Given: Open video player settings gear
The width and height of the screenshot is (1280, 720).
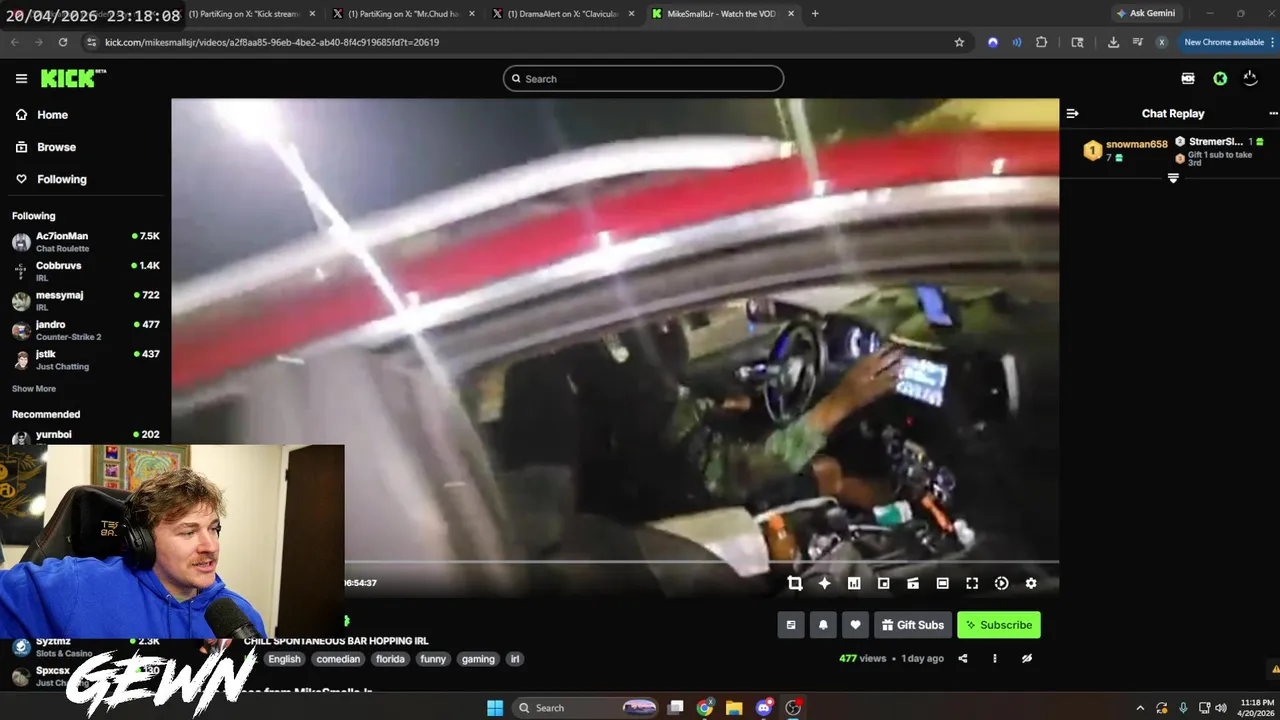Looking at the screenshot, I should pos(1031,583).
